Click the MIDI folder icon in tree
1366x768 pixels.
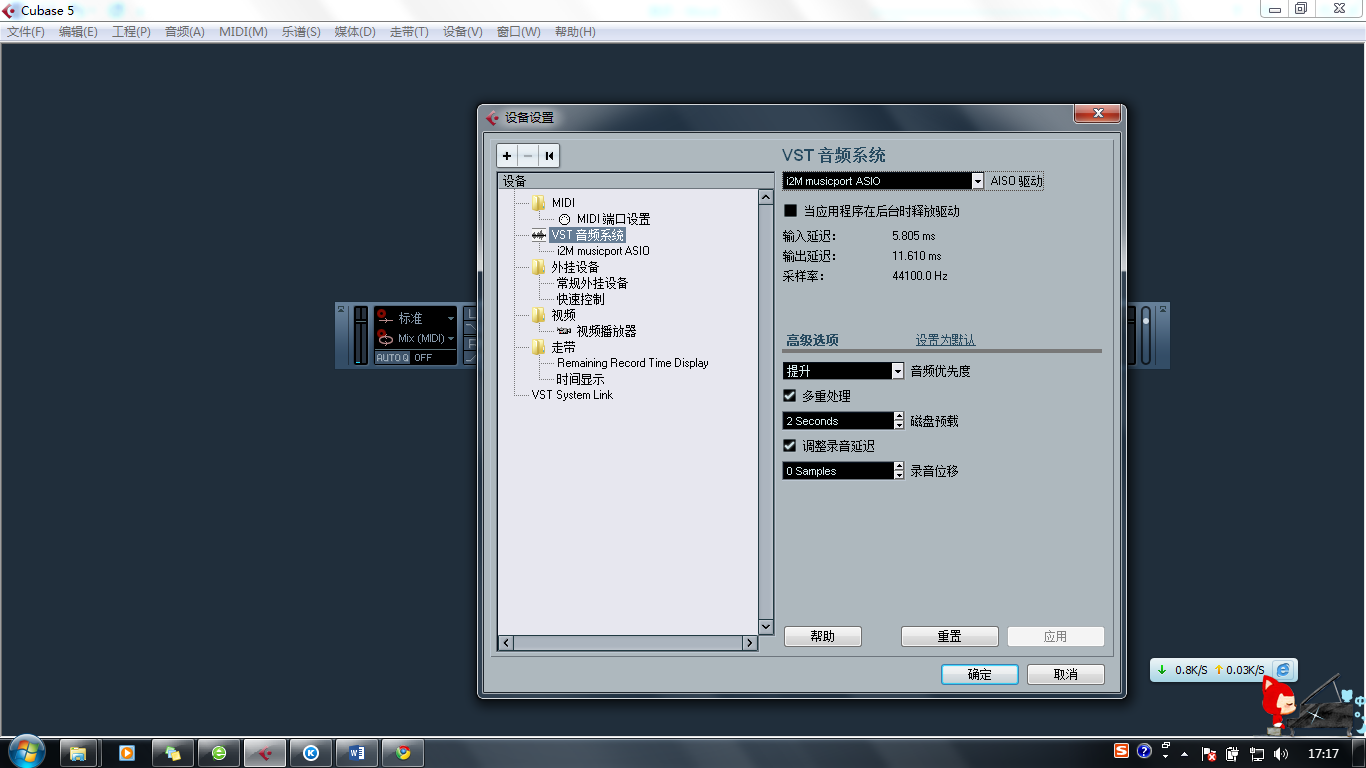coord(539,203)
